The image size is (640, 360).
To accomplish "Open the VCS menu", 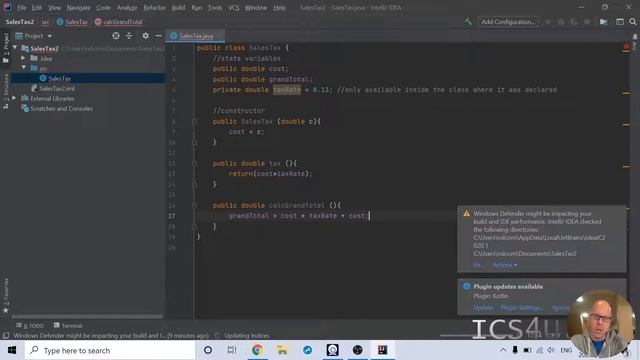I will (233, 8).
